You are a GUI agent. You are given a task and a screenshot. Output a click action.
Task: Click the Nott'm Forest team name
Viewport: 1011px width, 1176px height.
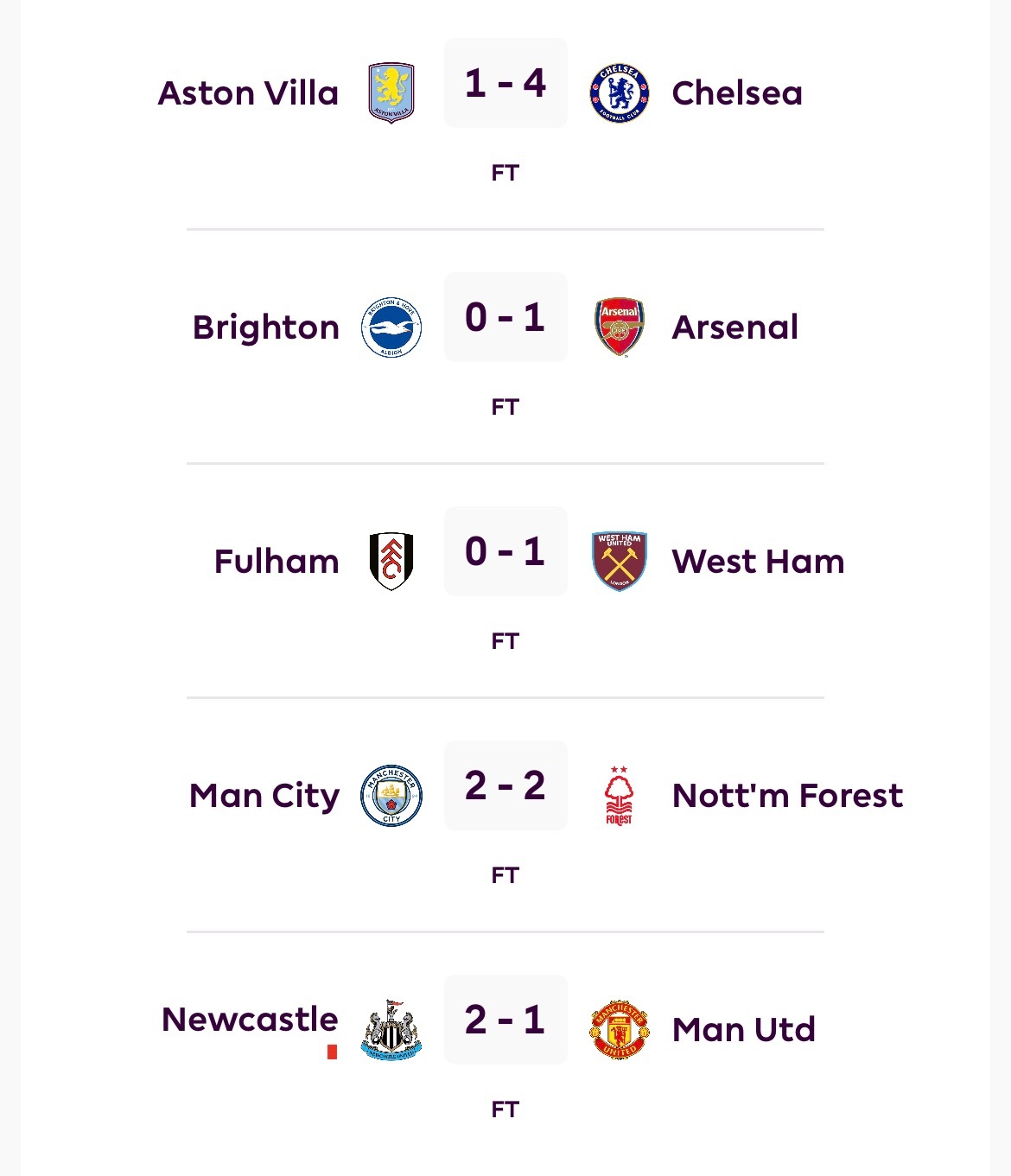(787, 796)
